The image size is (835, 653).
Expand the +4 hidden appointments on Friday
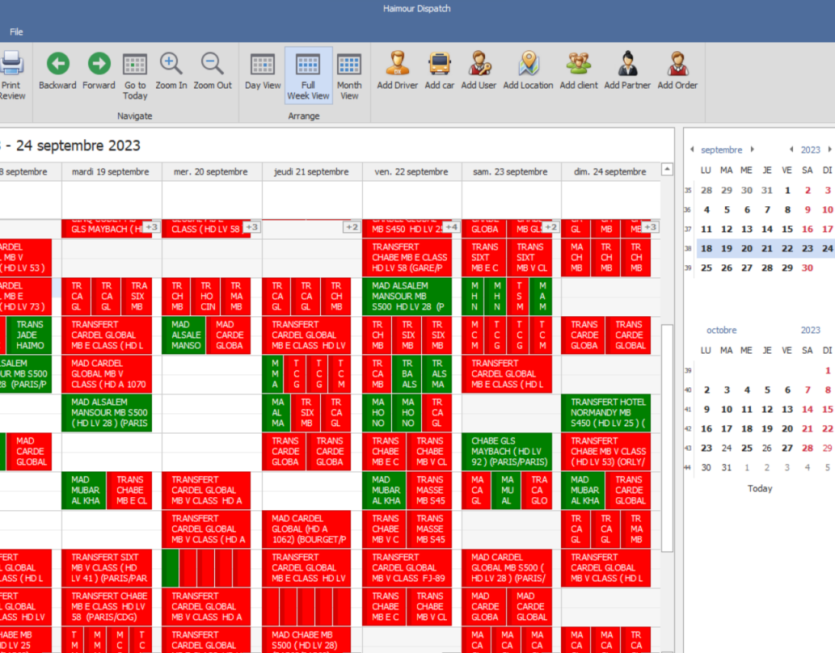451,227
